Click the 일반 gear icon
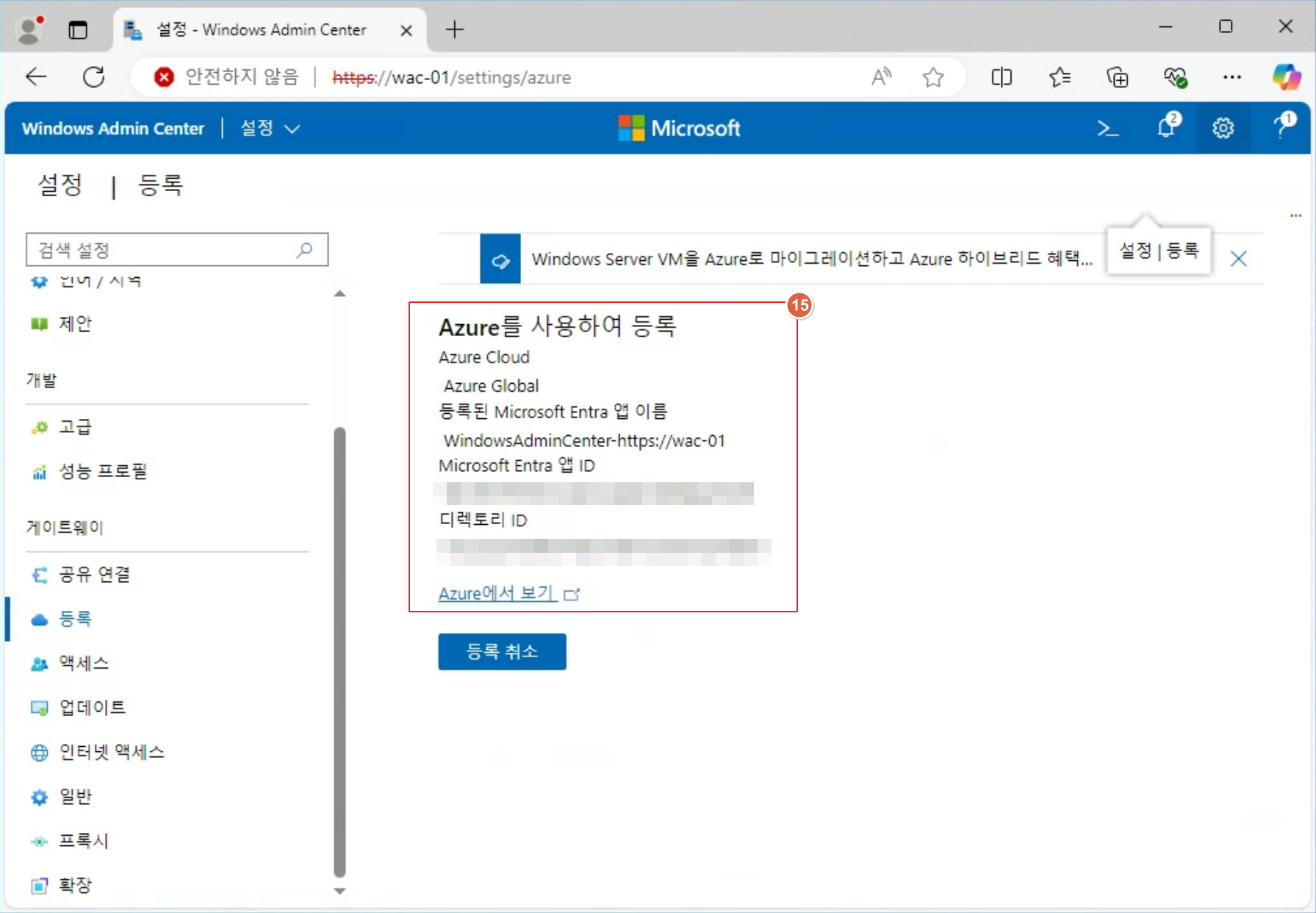1316x913 pixels. (x=39, y=797)
